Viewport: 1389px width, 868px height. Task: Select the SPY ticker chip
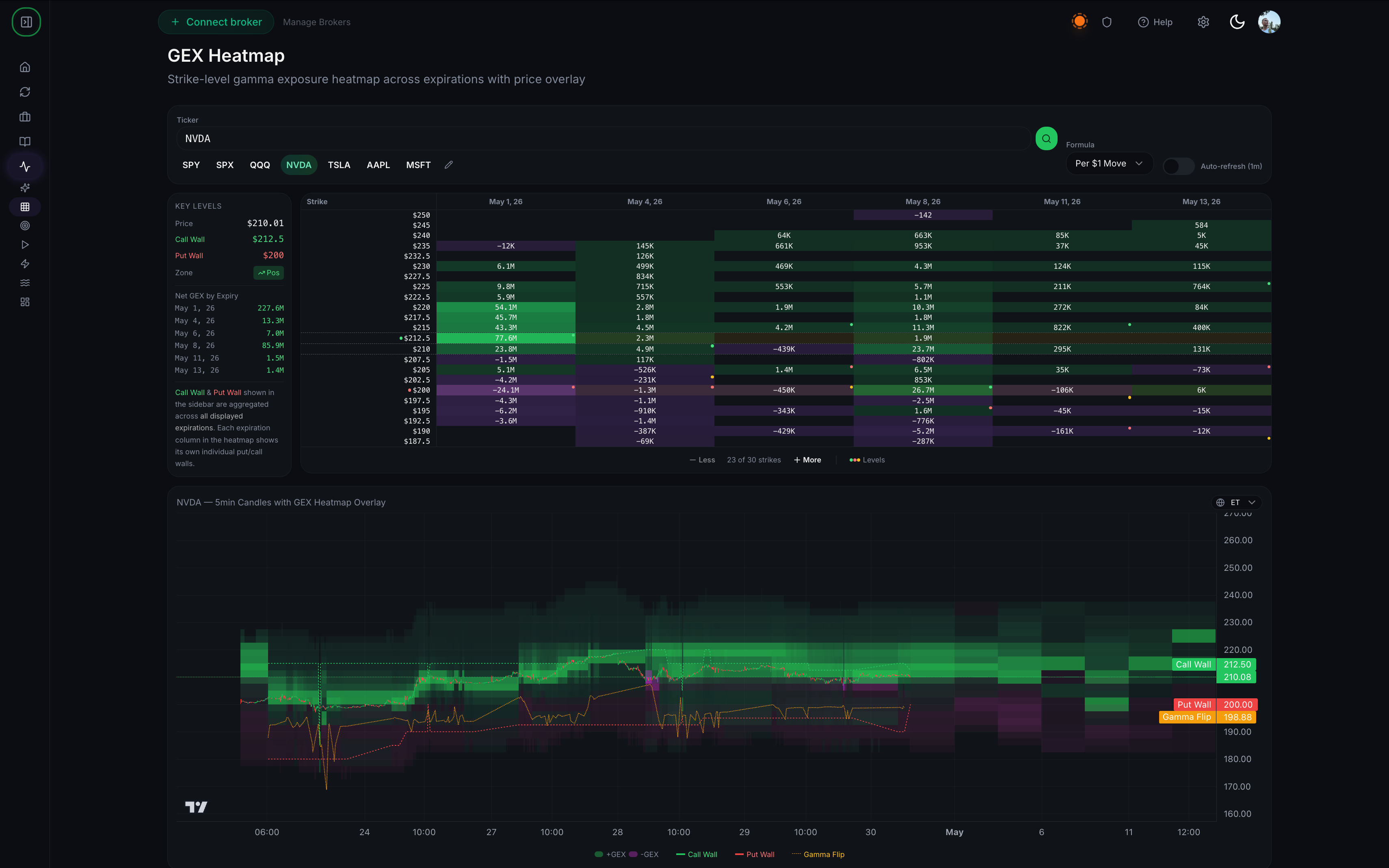(191, 165)
